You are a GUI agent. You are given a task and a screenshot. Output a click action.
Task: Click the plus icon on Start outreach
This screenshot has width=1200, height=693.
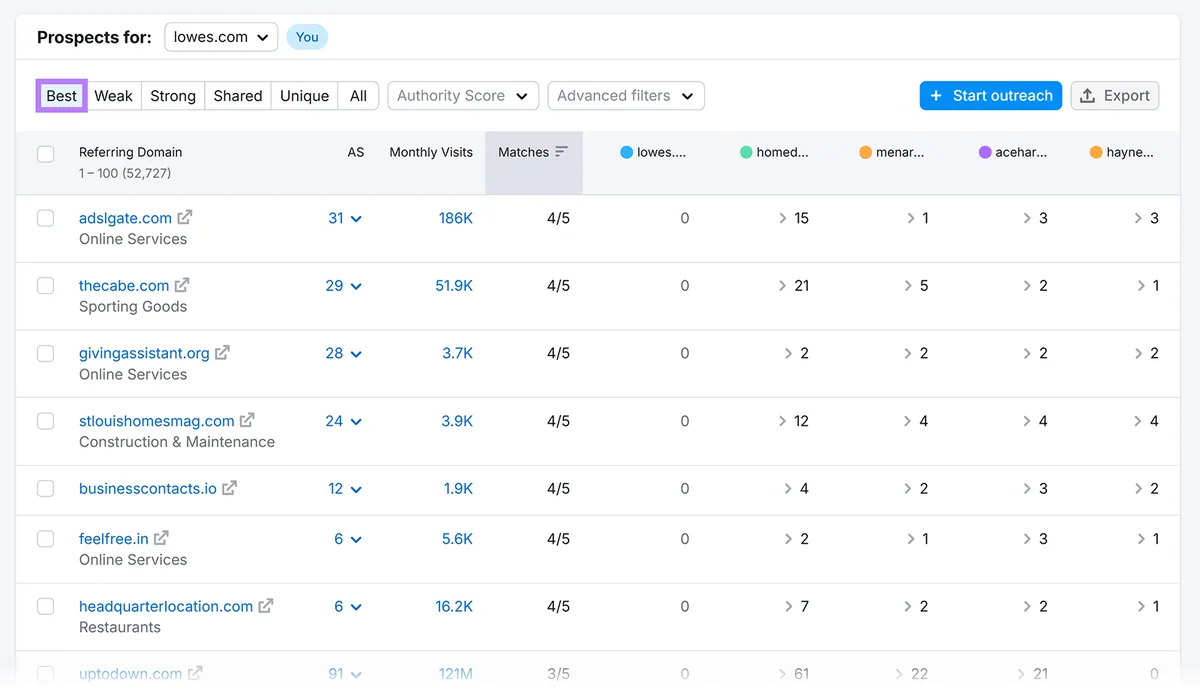936,96
